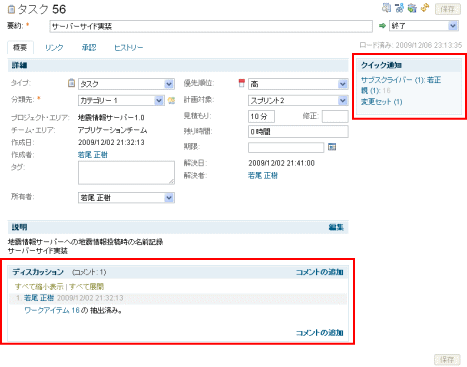
Task: Click the clipboard icon next to the タイプ dropdown
Action: click(x=71, y=83)
